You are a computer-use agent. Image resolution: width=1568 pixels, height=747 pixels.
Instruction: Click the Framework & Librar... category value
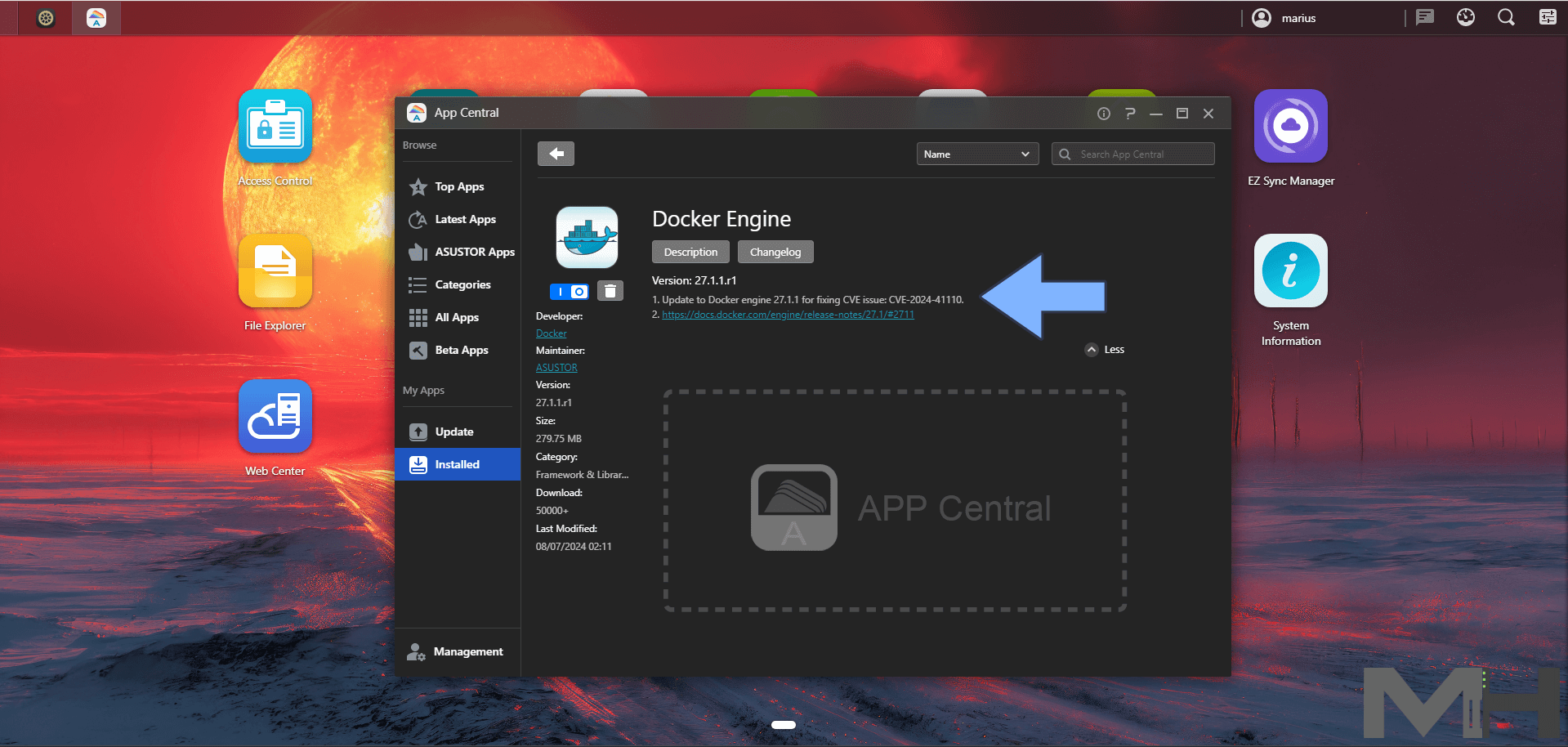(583, 475)
